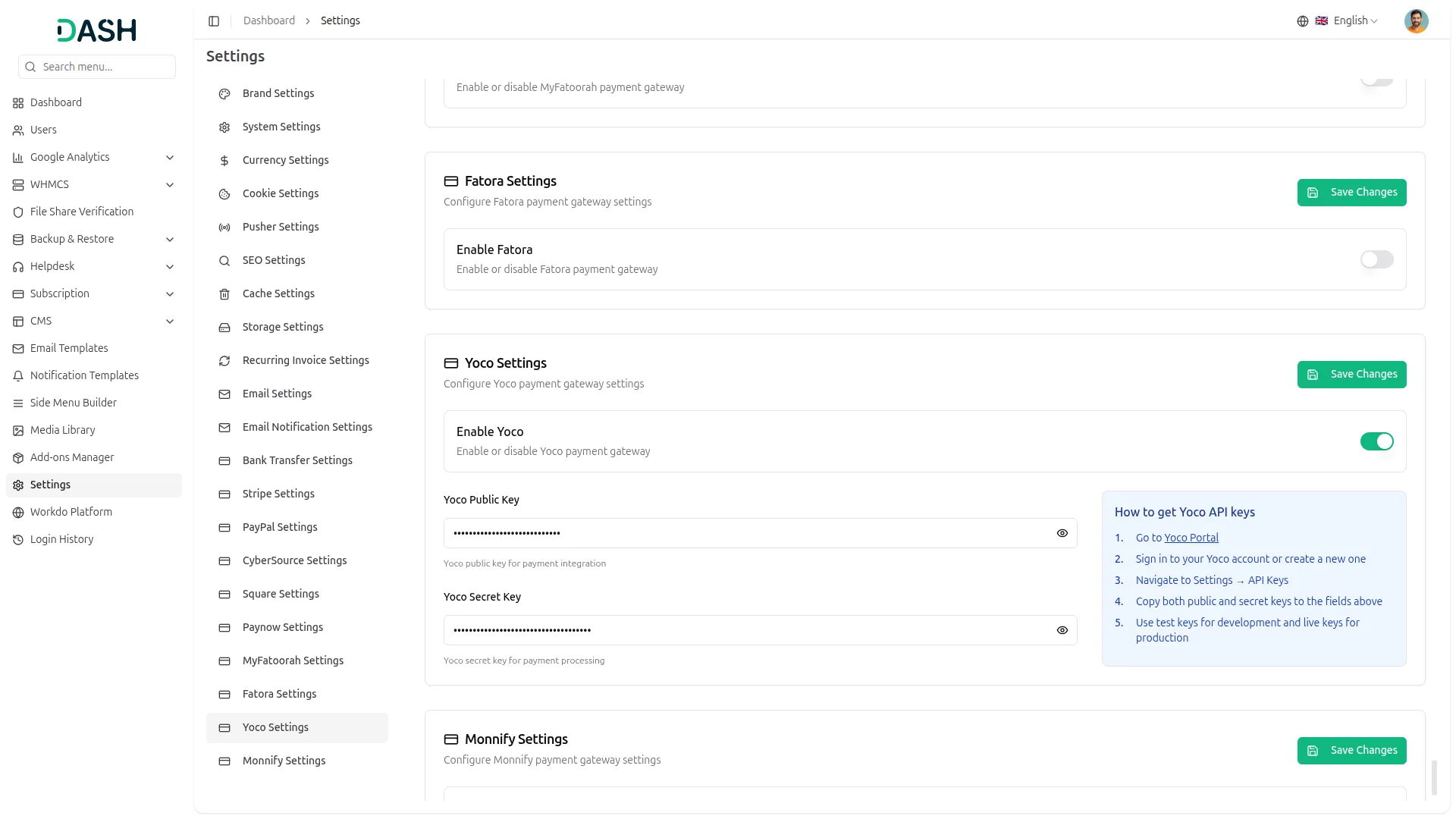Click the Cache Settings trash icon

point(224,294)
